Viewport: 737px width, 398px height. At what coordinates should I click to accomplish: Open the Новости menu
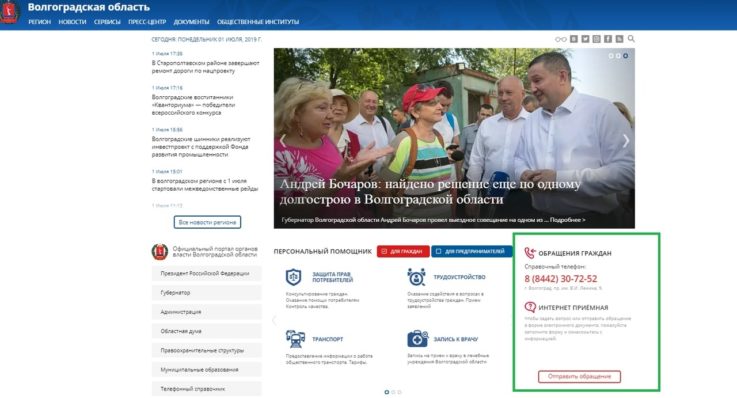point(72,22)
